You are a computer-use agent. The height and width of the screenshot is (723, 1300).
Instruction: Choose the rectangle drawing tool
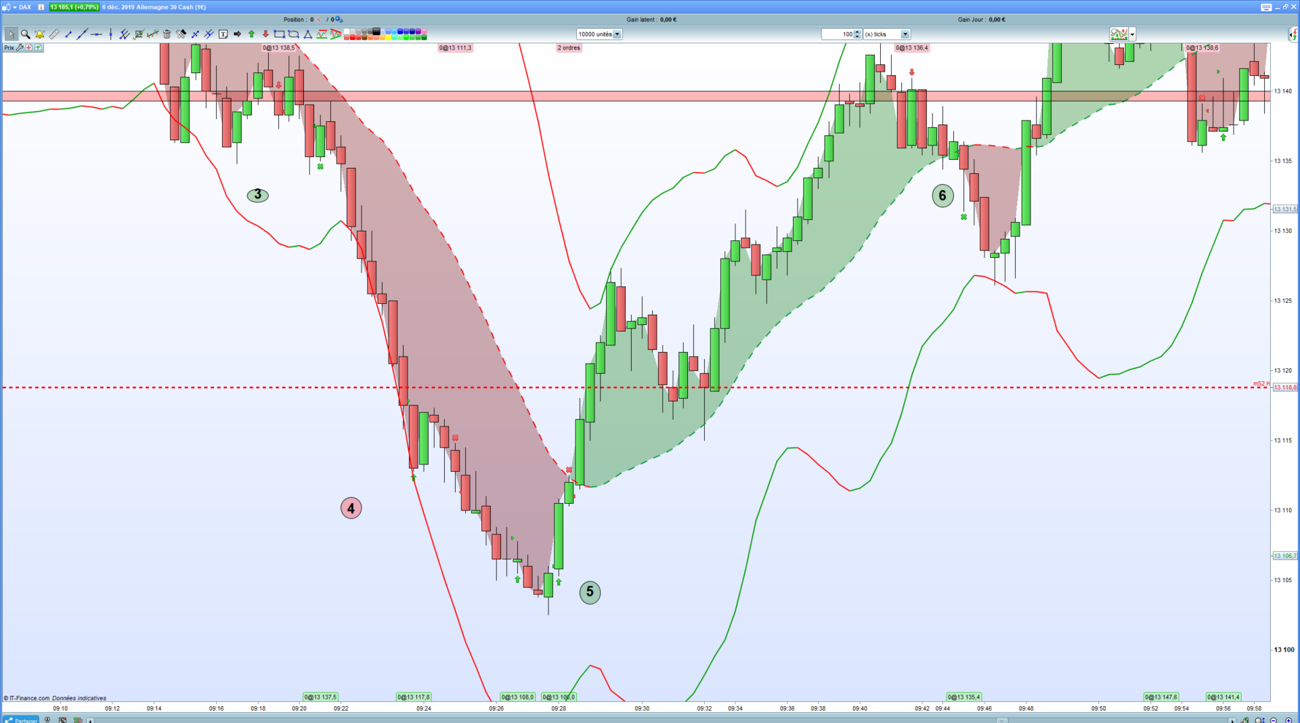pos(279,34)
